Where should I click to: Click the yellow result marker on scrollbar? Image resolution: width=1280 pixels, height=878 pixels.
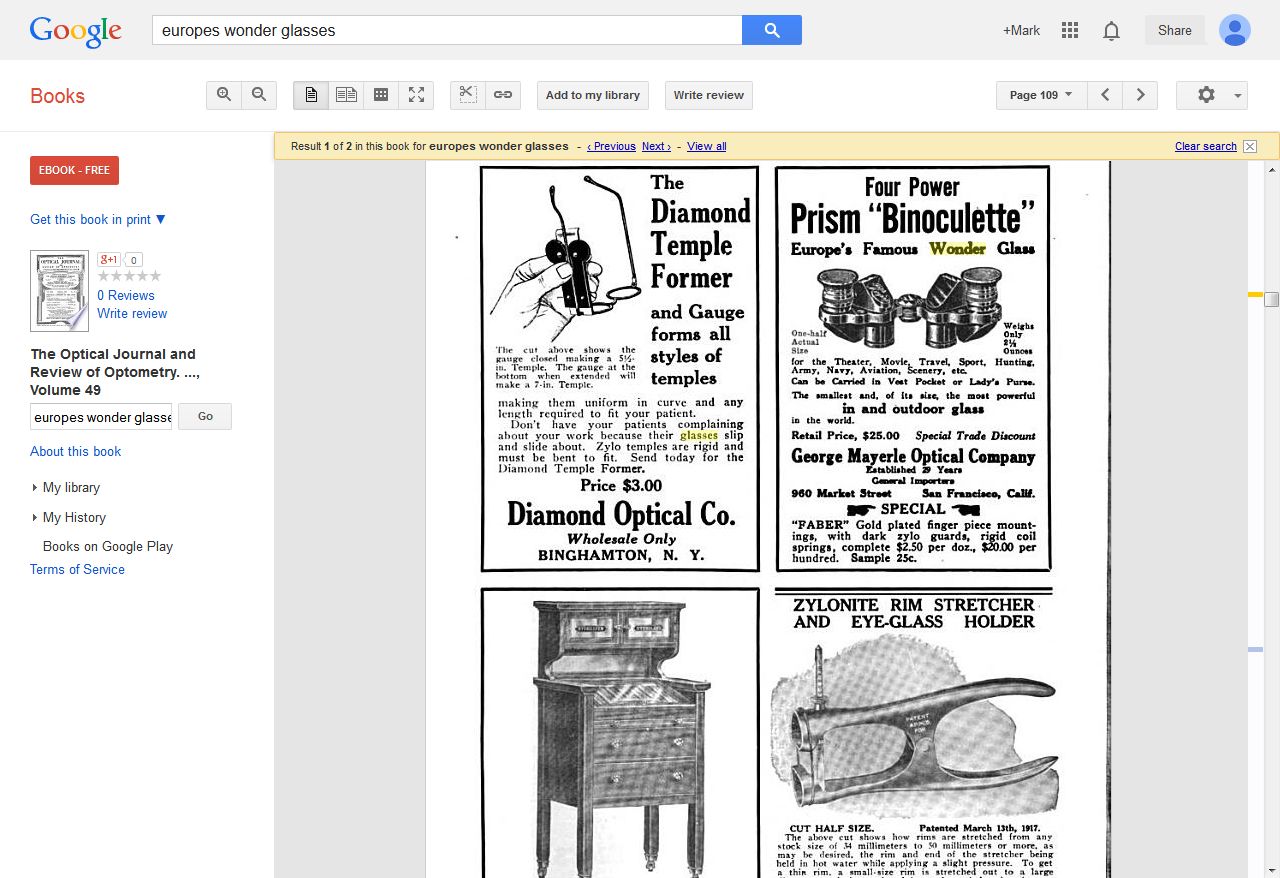[x=1255, y=294]
